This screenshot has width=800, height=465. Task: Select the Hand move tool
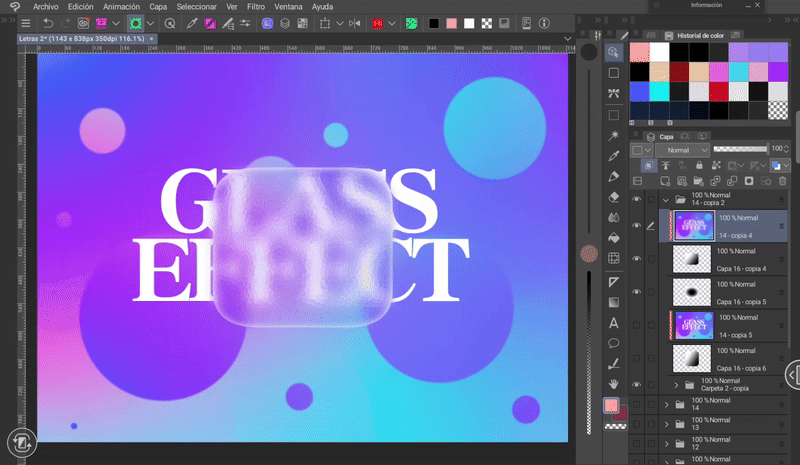point(614,385)
